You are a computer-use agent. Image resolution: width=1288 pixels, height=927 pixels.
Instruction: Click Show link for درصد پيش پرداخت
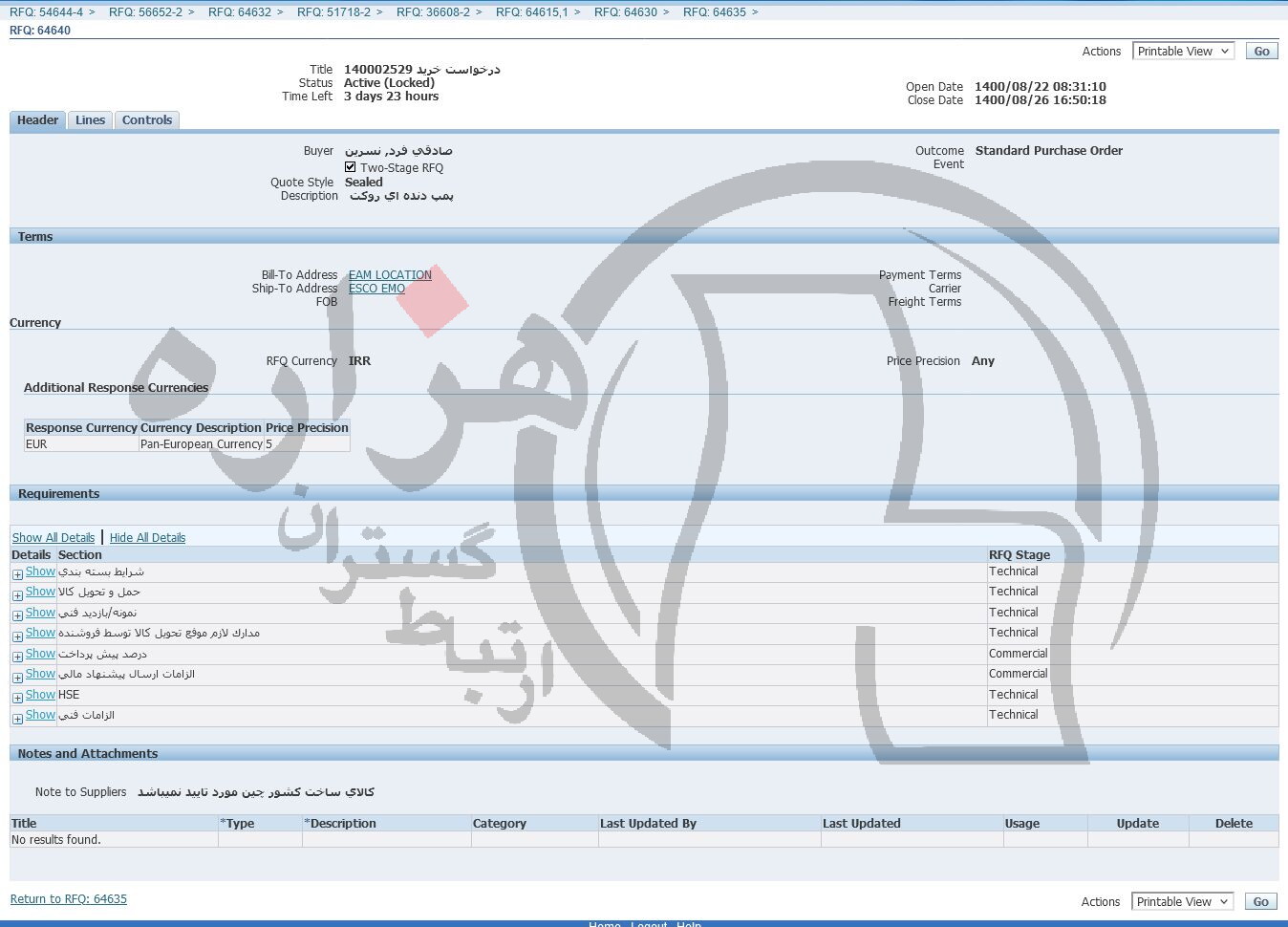point(40,654)
